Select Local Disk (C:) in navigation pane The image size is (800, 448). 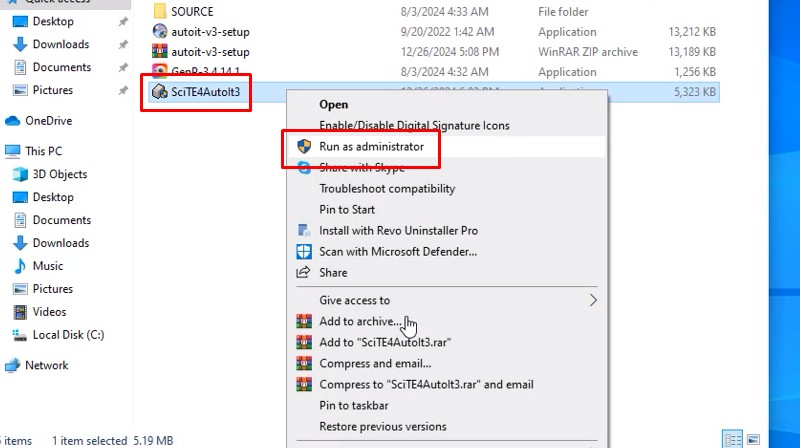(x=68, y=335)
